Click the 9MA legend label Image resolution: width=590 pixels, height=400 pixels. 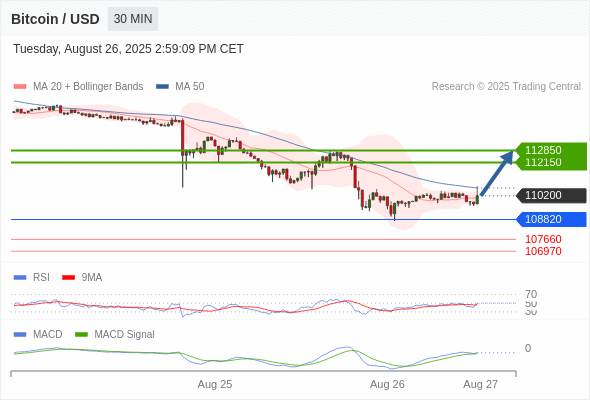(92, 278)
